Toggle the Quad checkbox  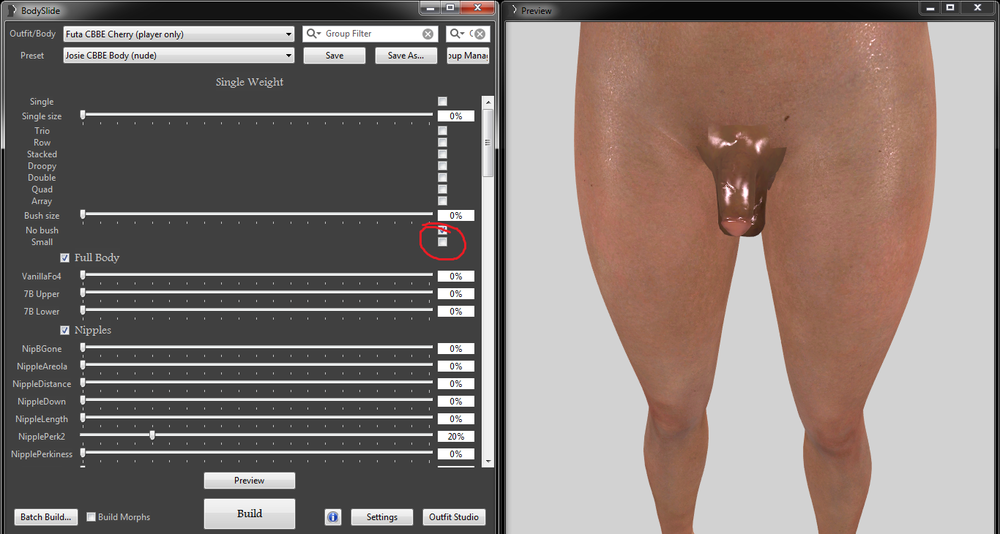pyautogui.click(x=443, y=189)
